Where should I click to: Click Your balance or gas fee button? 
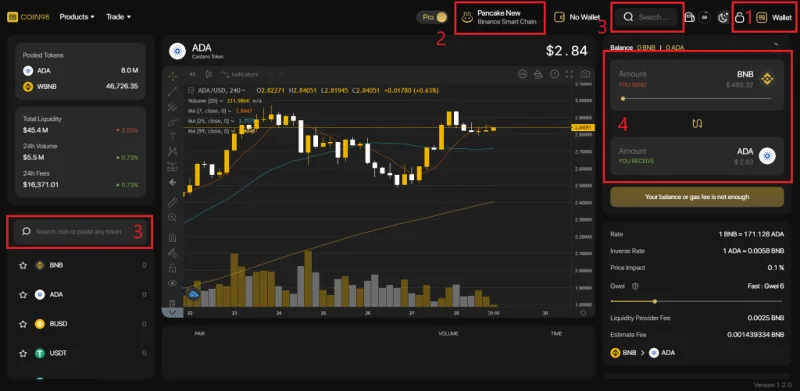coord(697,197)
